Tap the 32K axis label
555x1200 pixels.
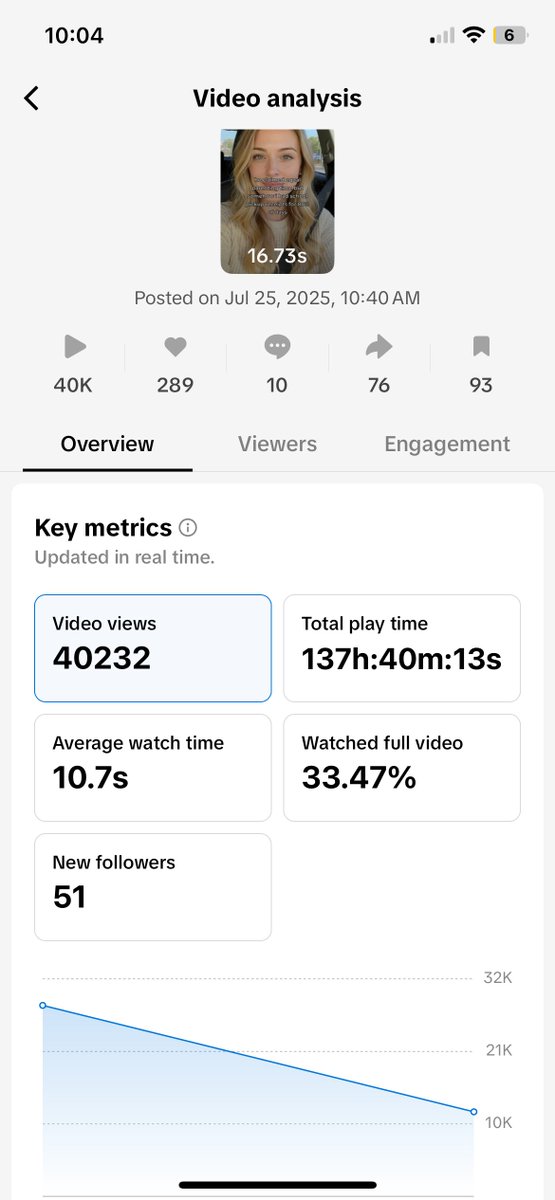click(498, 978)
